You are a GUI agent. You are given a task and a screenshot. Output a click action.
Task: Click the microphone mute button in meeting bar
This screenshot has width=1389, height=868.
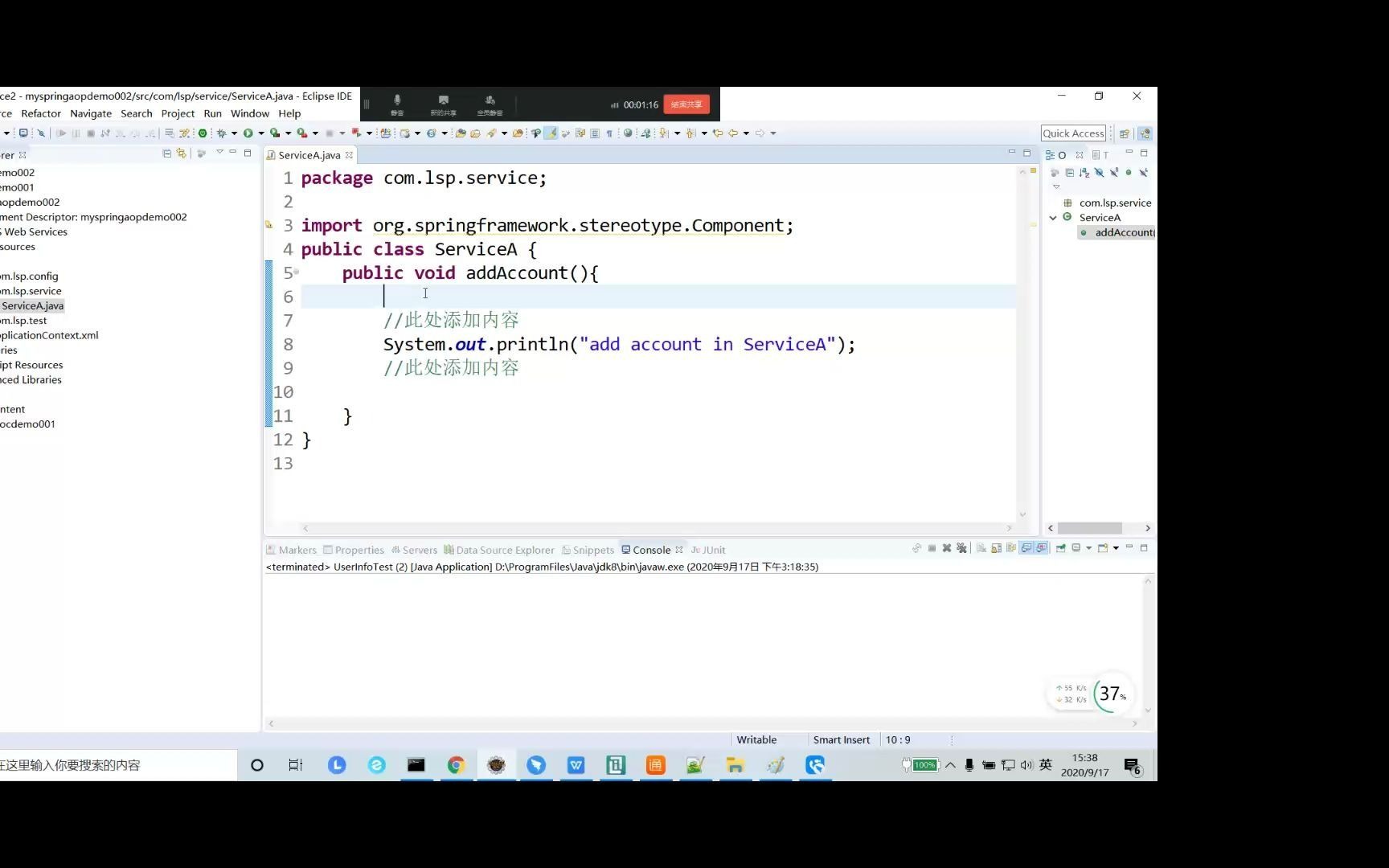pos(397,104)
